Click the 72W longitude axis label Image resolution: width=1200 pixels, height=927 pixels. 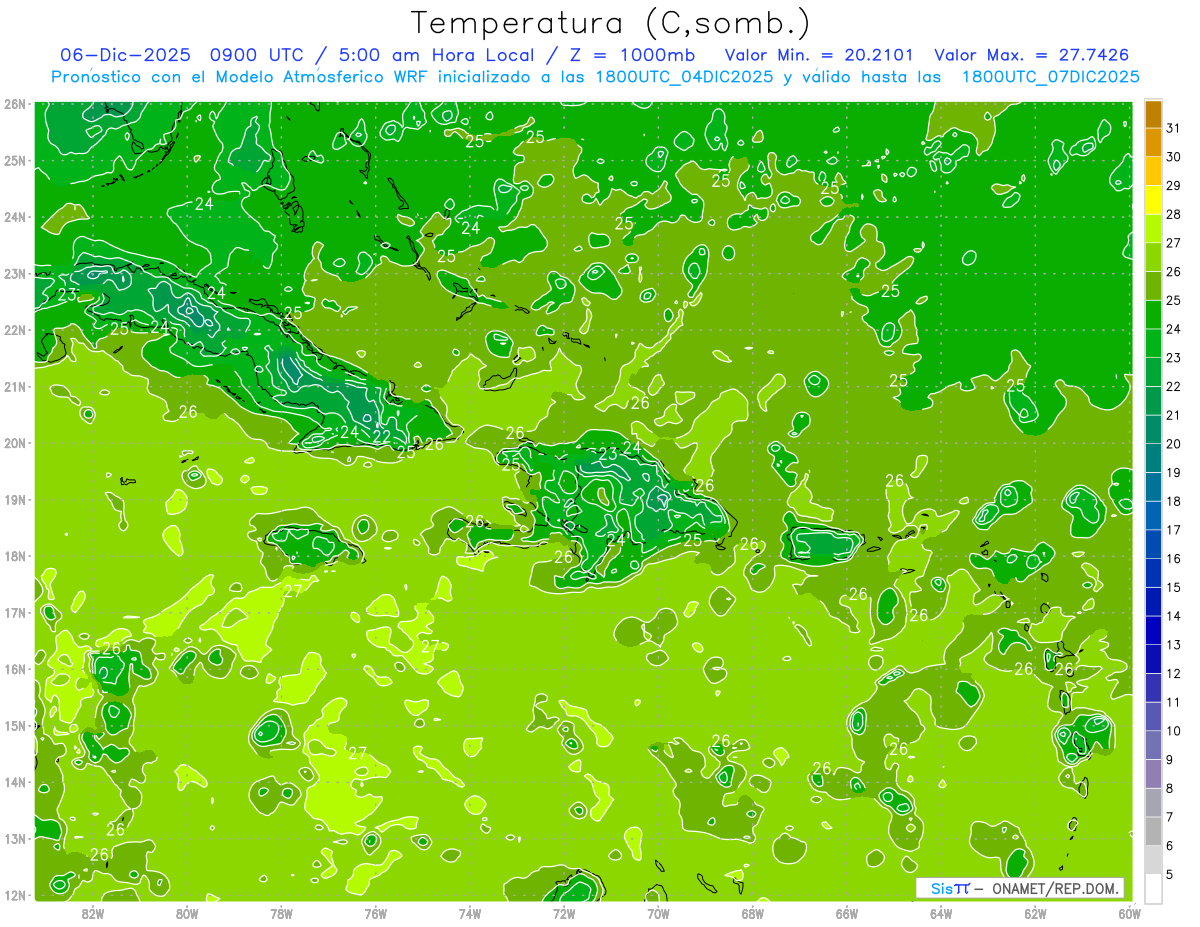coord(564,913)
